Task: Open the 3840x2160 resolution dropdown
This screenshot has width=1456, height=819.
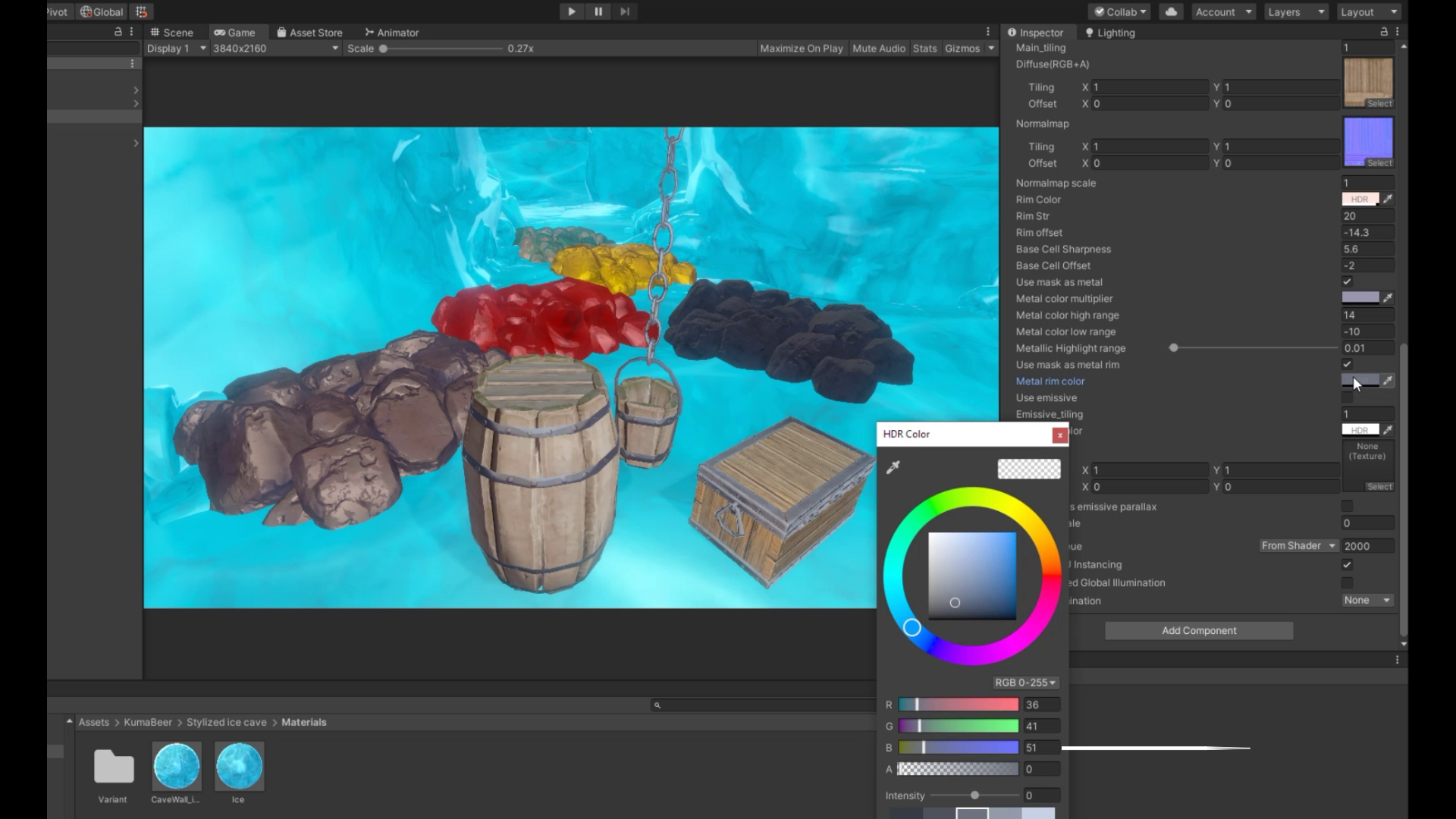Action: point(275,49)
